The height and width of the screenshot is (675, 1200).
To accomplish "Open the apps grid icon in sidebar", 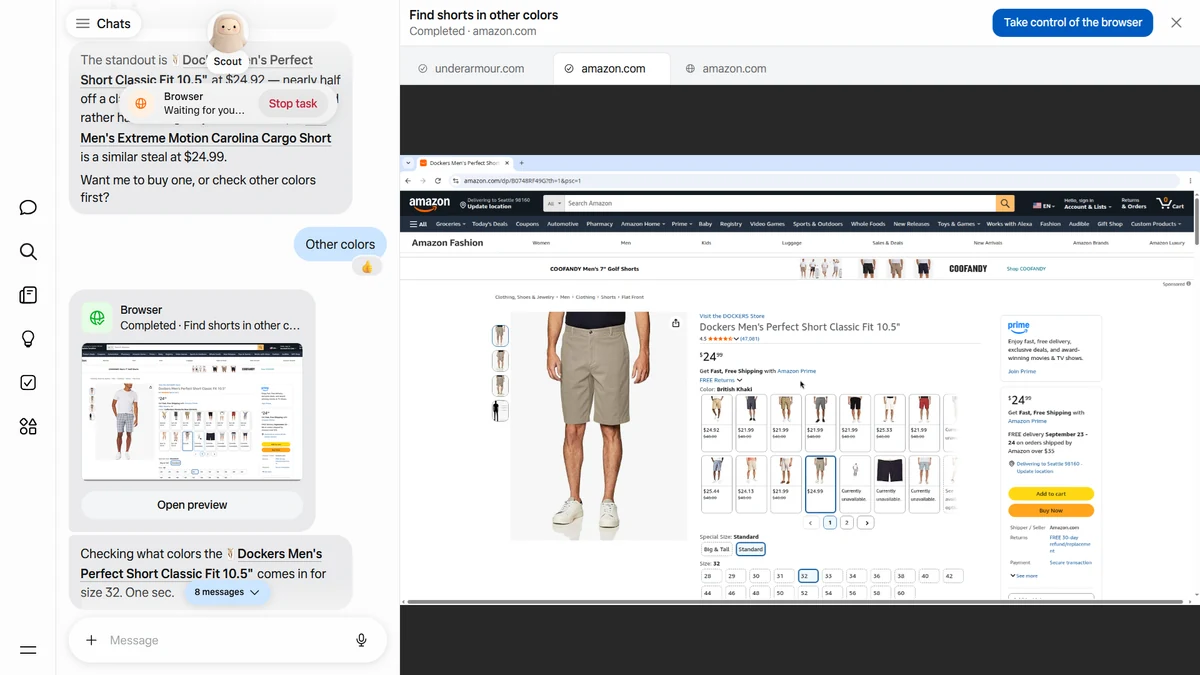I will tap(28, 427).
